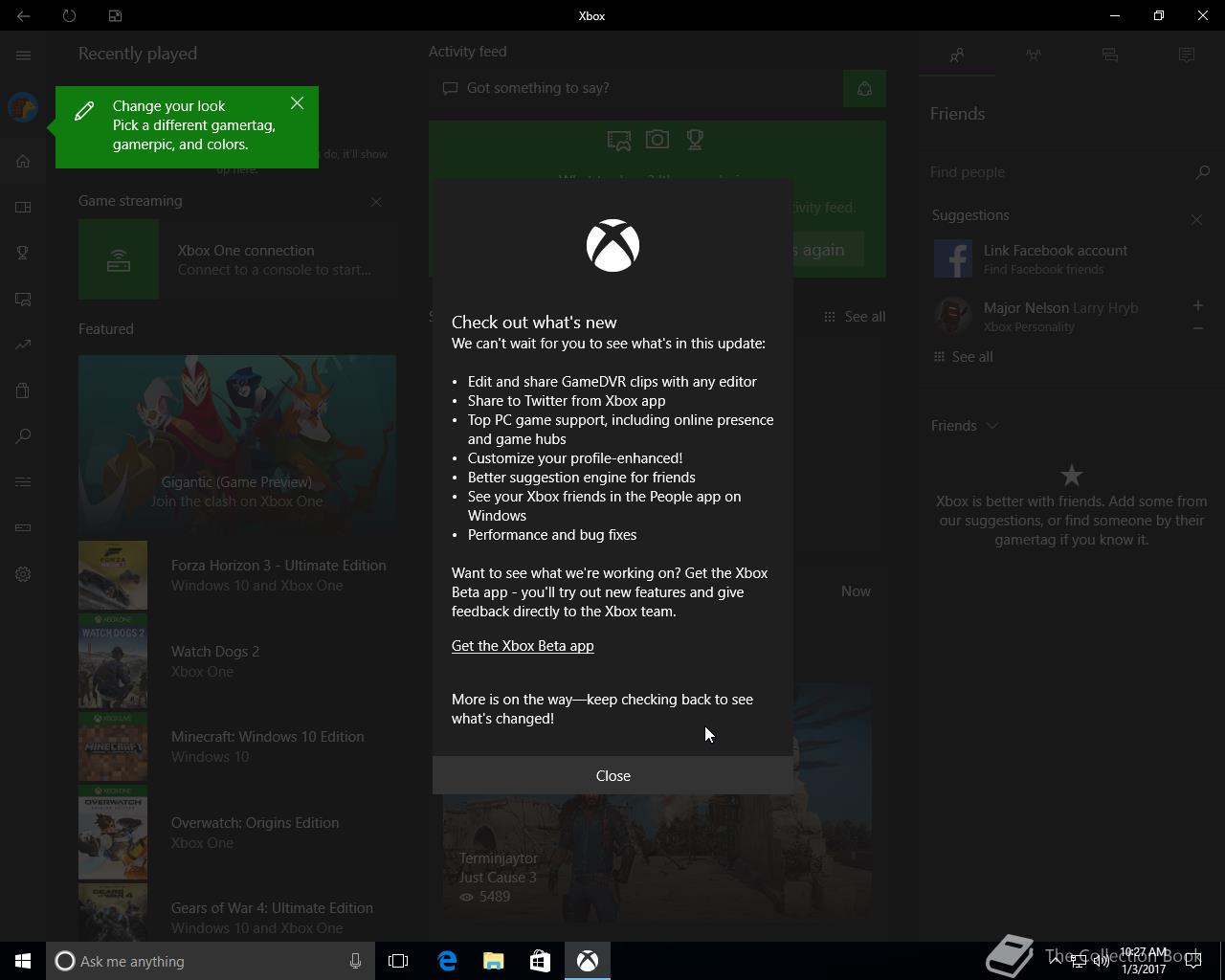Dismiss the Change your look tip

click(x=297, y=102)
